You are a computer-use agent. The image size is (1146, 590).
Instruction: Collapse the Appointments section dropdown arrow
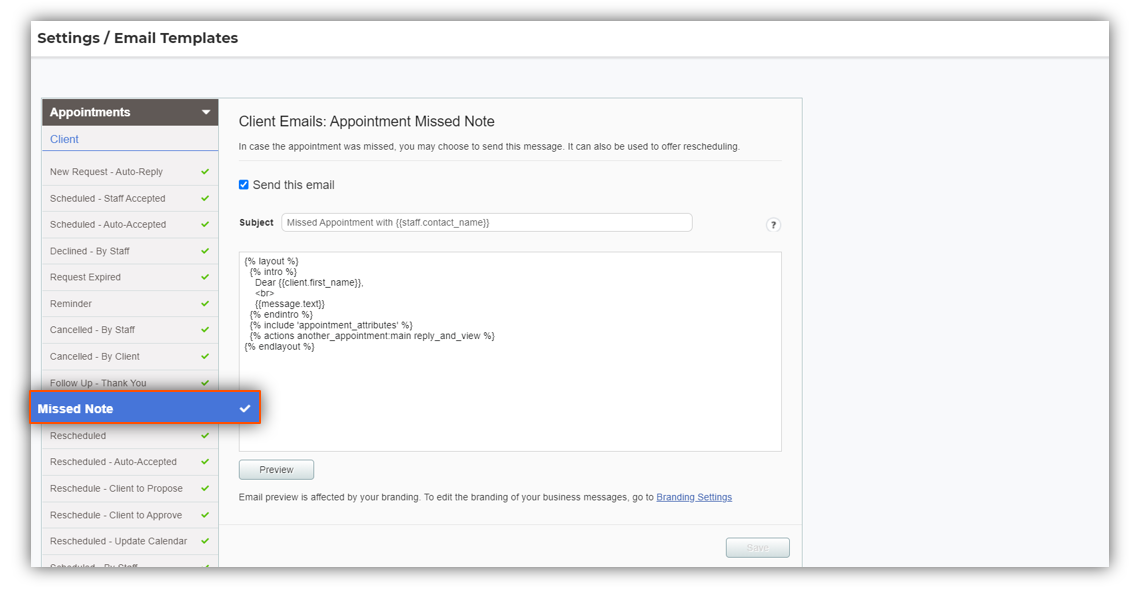click(x=206, y=113)
